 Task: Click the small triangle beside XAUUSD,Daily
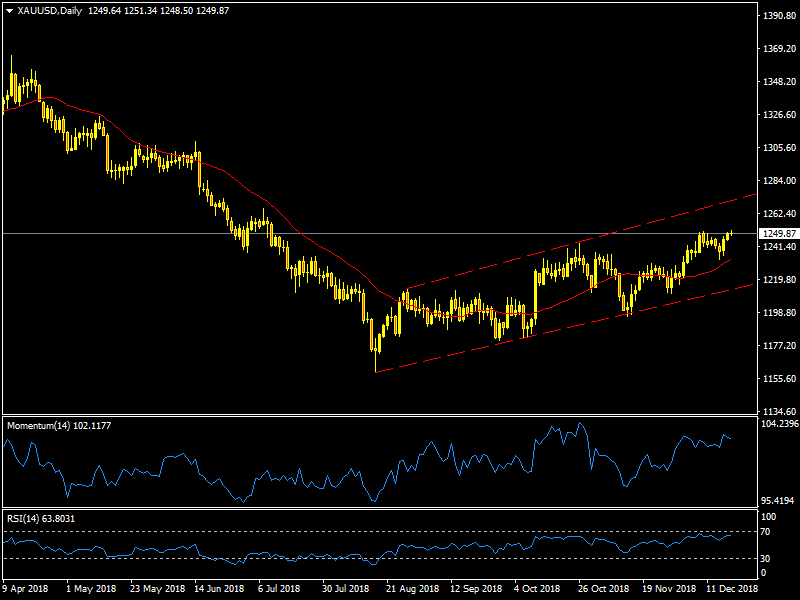[x=9, y=10]
